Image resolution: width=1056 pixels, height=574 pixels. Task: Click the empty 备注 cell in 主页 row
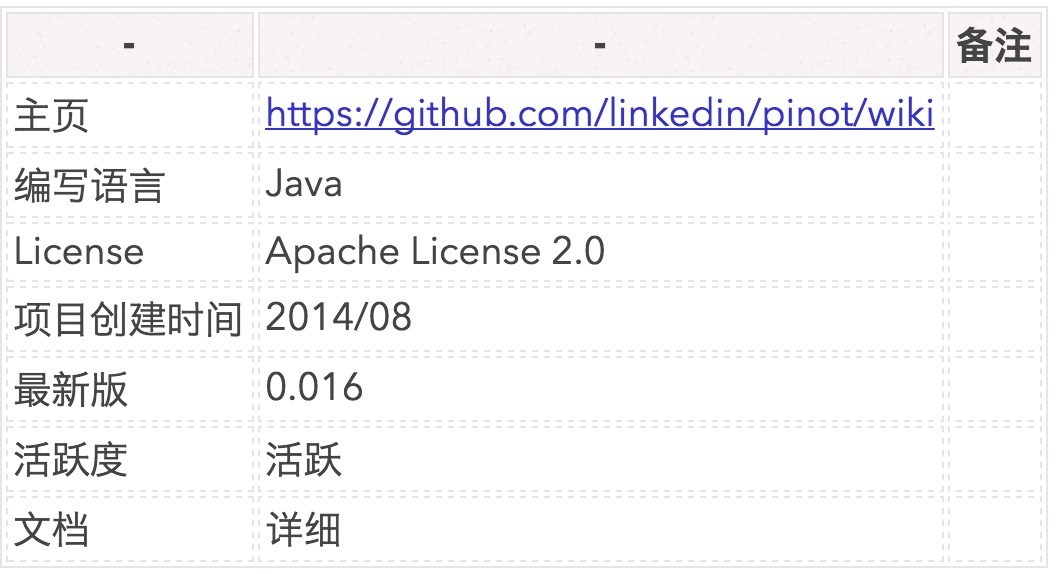tap(994, 115)
